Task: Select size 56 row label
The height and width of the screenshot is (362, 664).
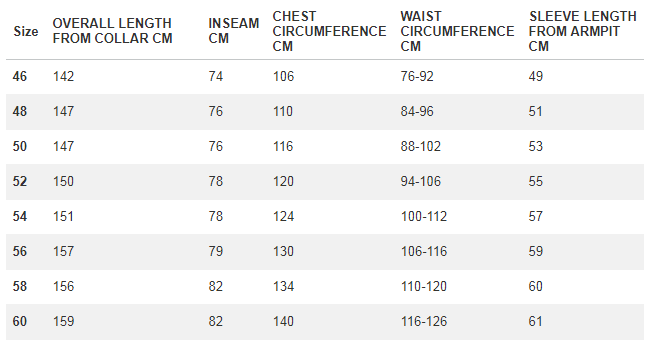Action: (19, 251)
